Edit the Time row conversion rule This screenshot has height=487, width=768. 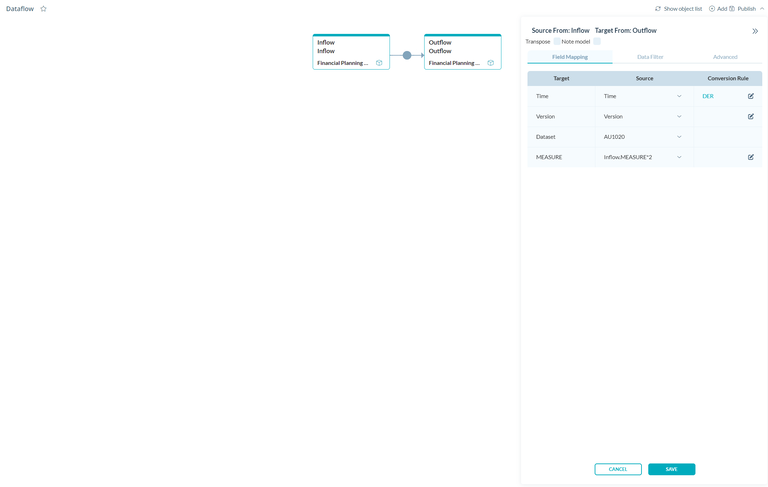point(751,96)
